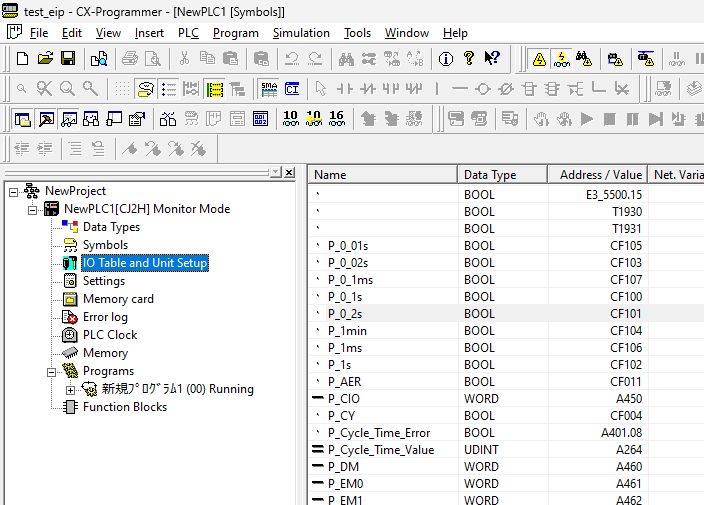The width and height of the screenshot is (704, 505).
Task: Select PLC Clock tree item
Action: click(110, 335)
